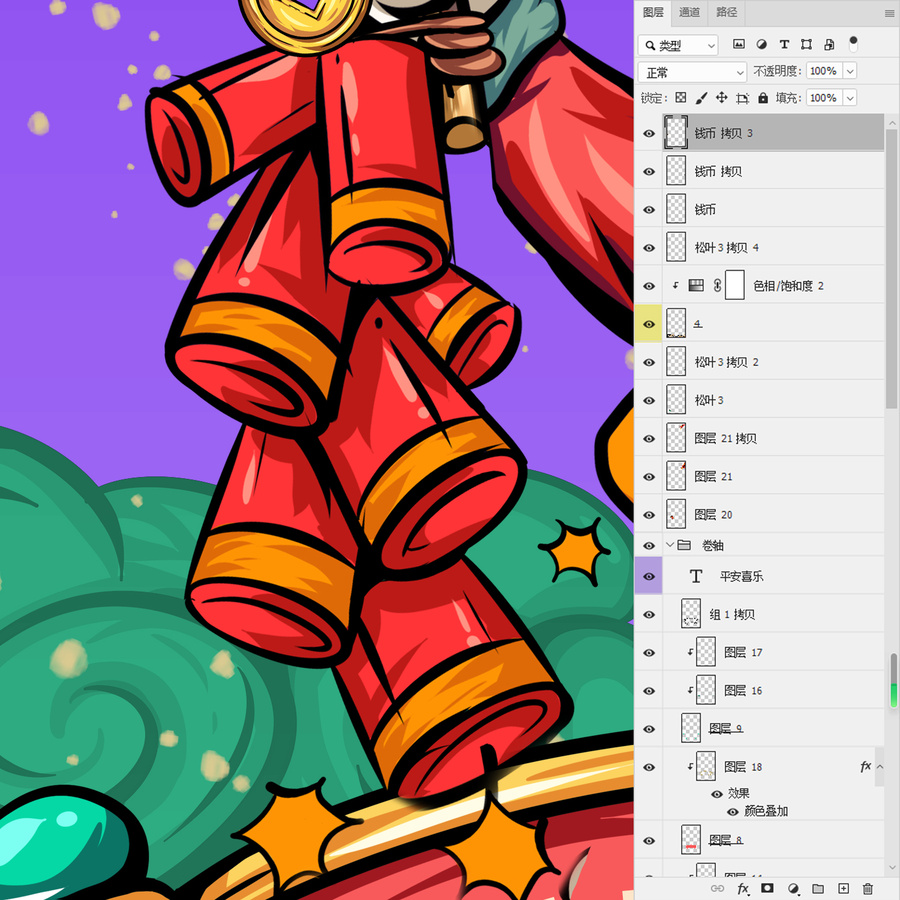Select the T text icon of 平安喜乐

pyautogui.click(x=696, y=576)
